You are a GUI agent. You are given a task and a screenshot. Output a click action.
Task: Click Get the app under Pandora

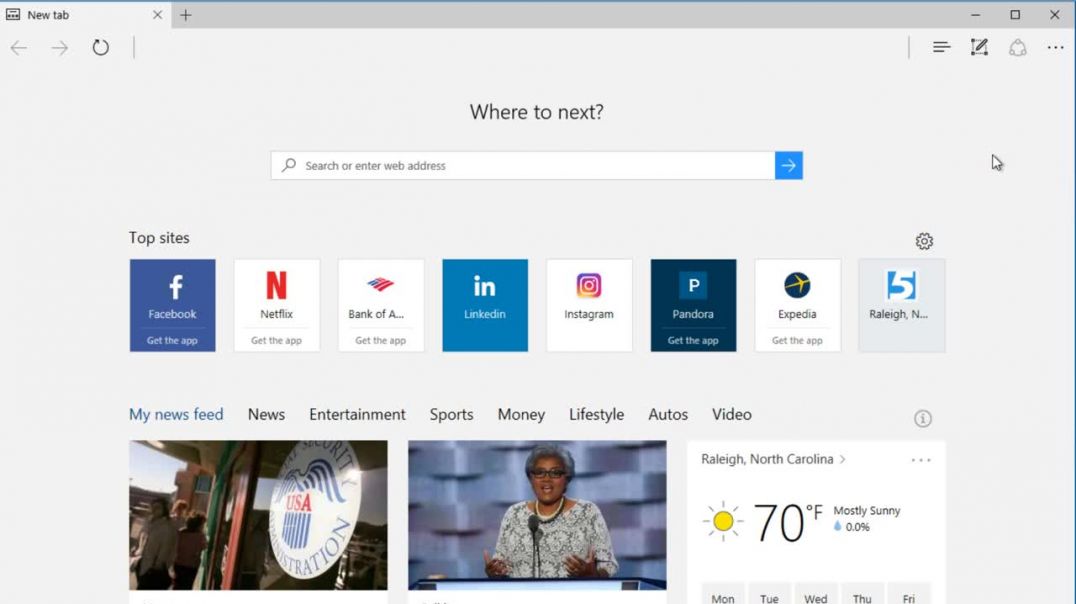coord(693,340)
